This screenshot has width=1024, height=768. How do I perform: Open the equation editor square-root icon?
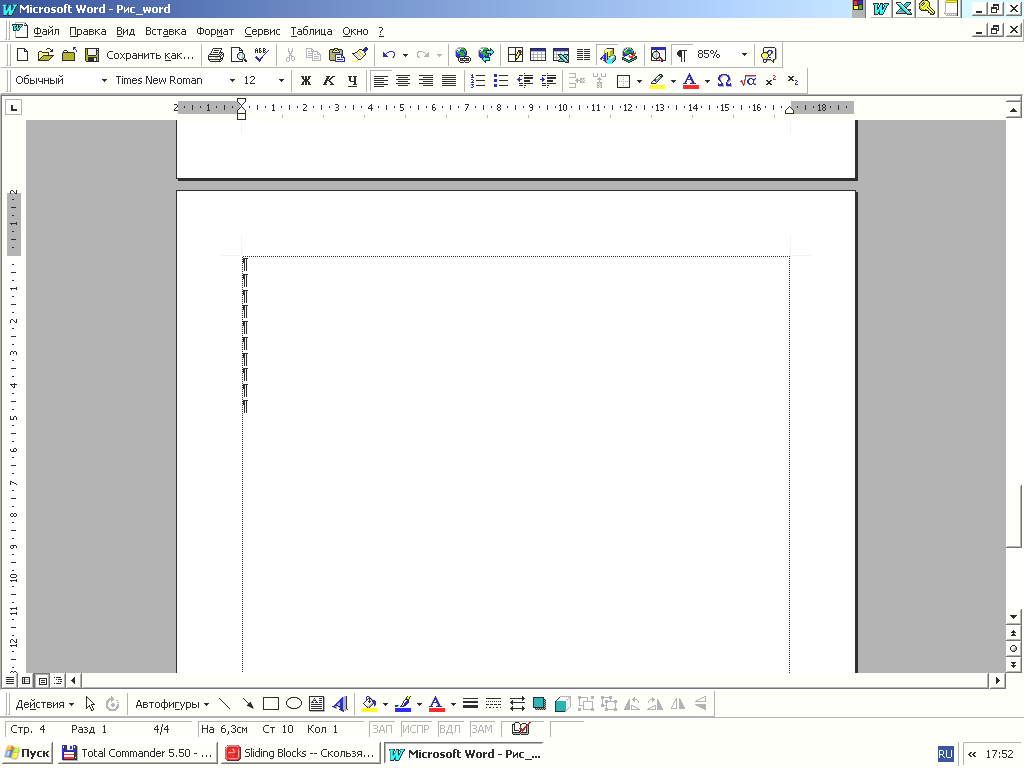(748, 80)
